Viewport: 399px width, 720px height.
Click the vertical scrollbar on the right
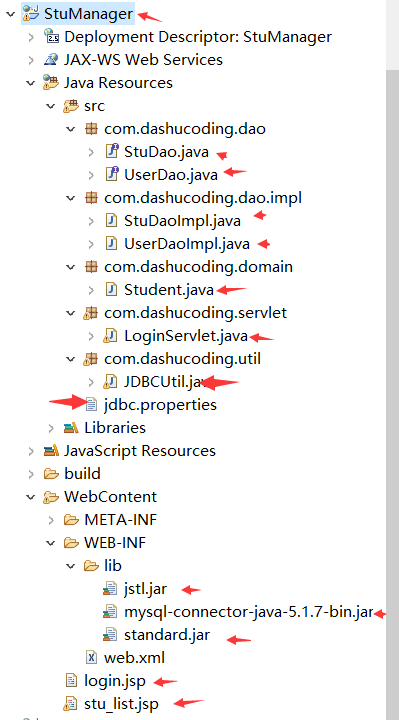pos(392,390)
